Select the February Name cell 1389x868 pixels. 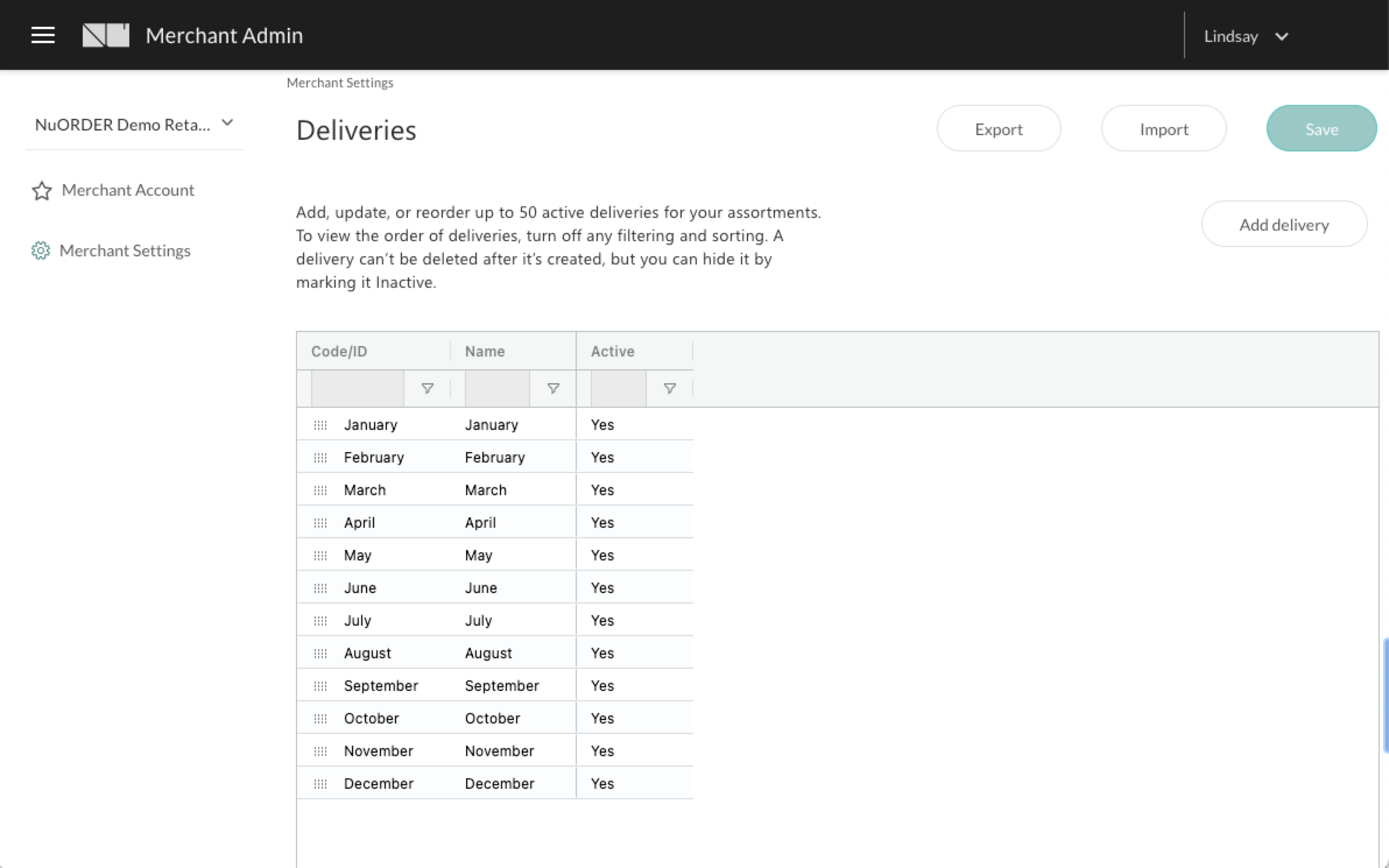click(x=513, y=457)
